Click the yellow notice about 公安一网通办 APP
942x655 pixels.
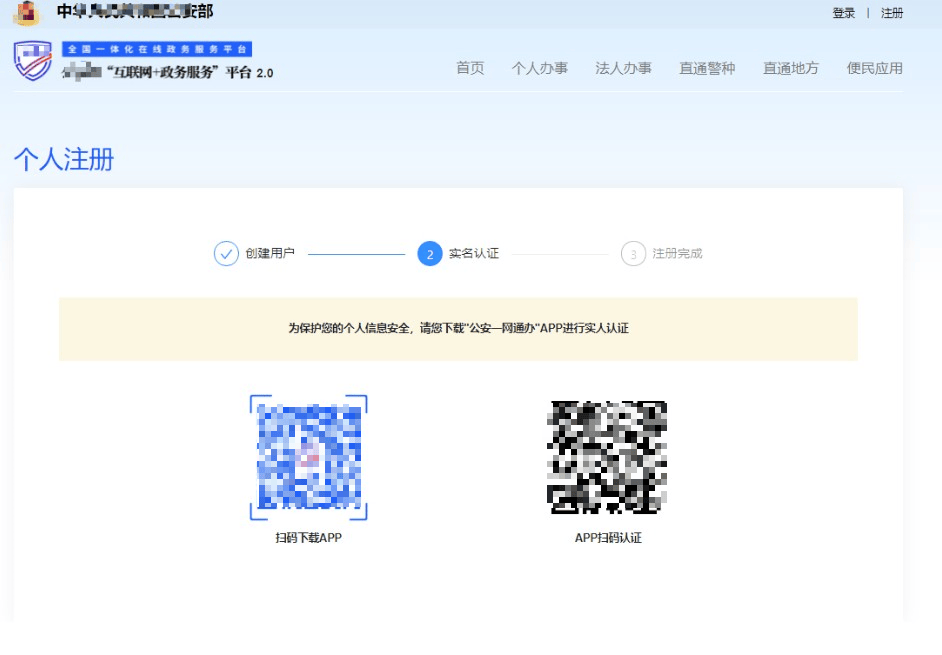tap(458, 329)
